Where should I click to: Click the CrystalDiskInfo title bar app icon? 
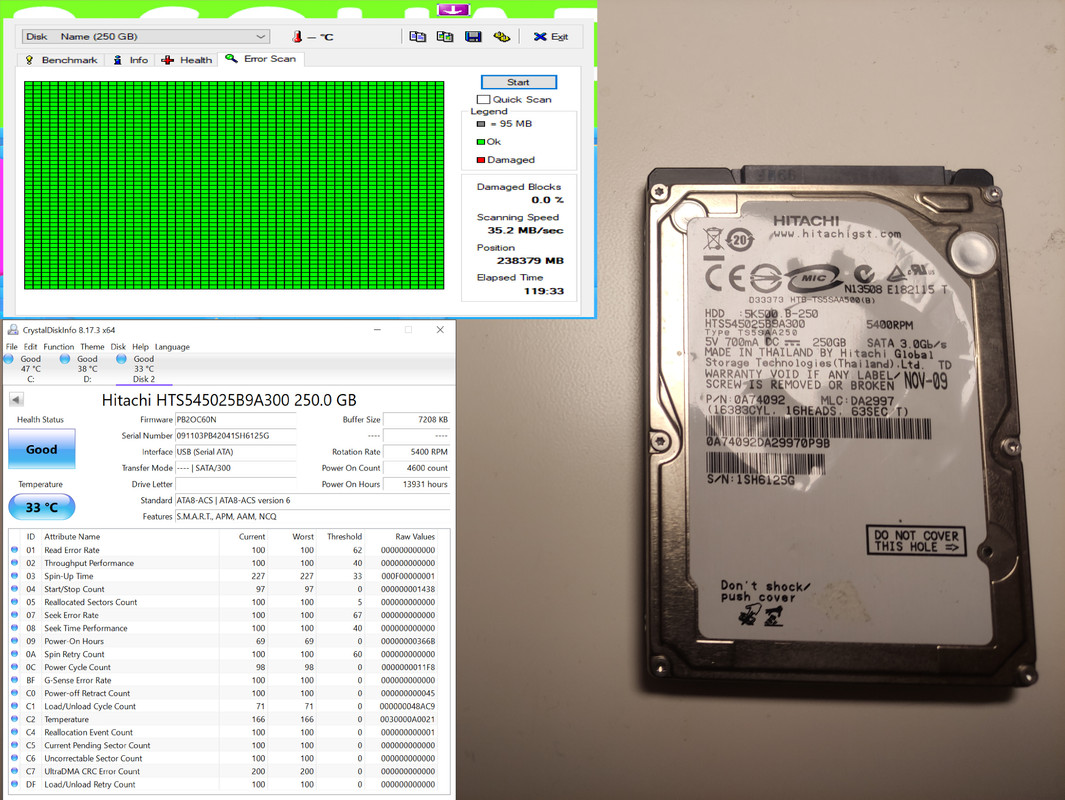pos(13,330)
